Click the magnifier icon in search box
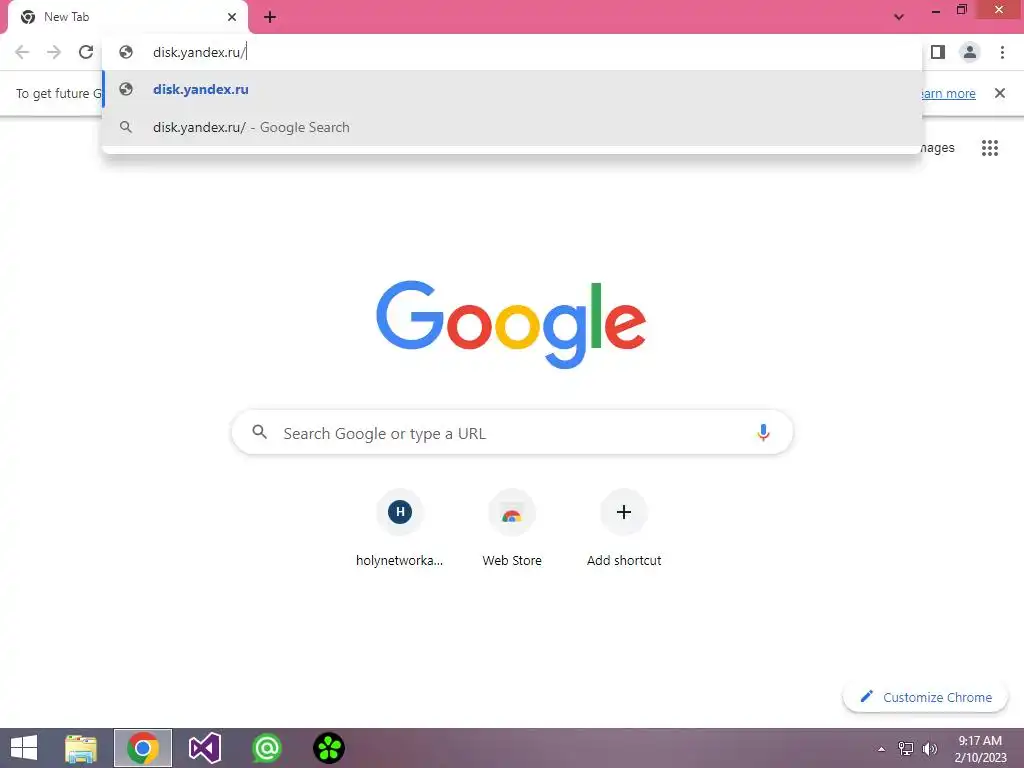 (x=259, y=432)
